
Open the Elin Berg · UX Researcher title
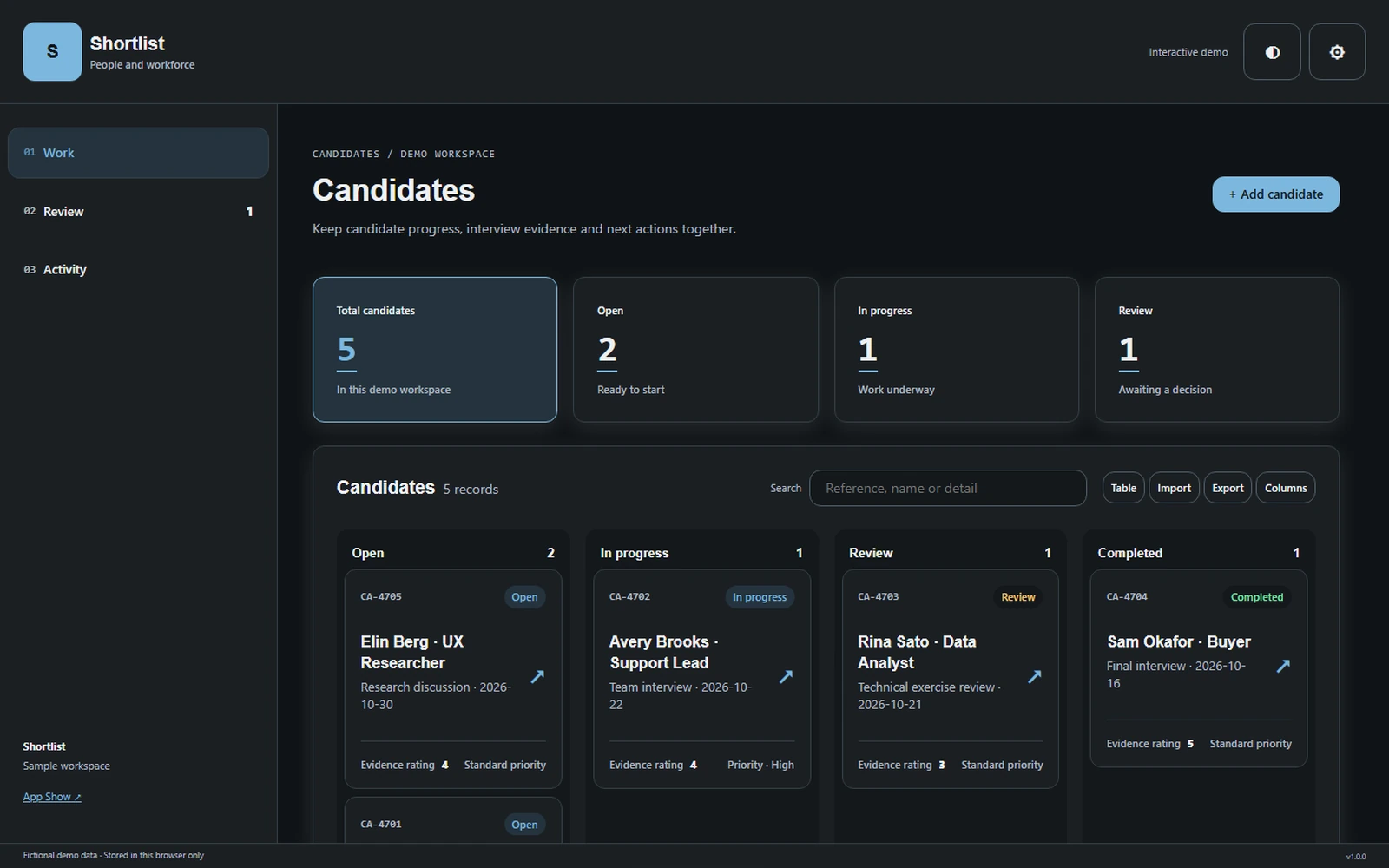coord(412,652)
